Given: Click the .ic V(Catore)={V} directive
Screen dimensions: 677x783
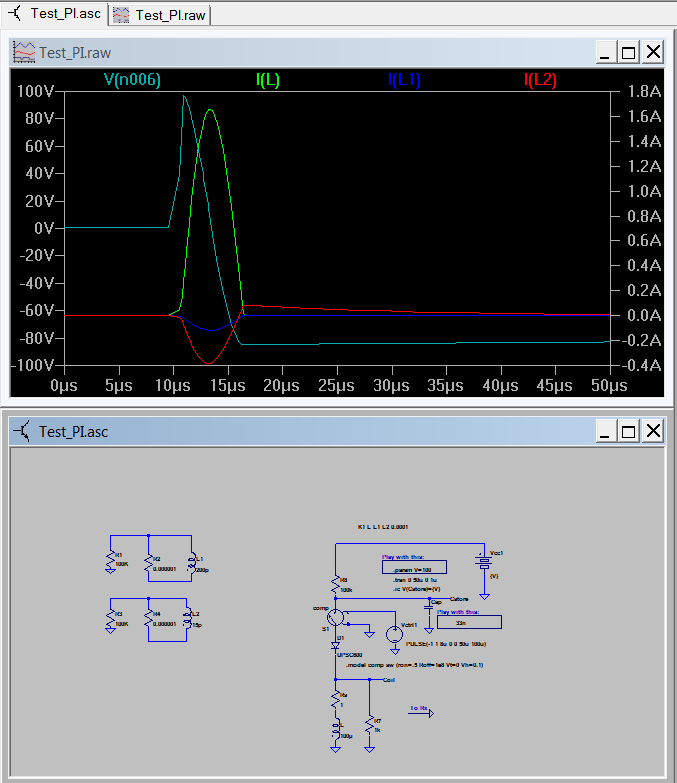Looking at the screenshot, I should click(417, 589).
